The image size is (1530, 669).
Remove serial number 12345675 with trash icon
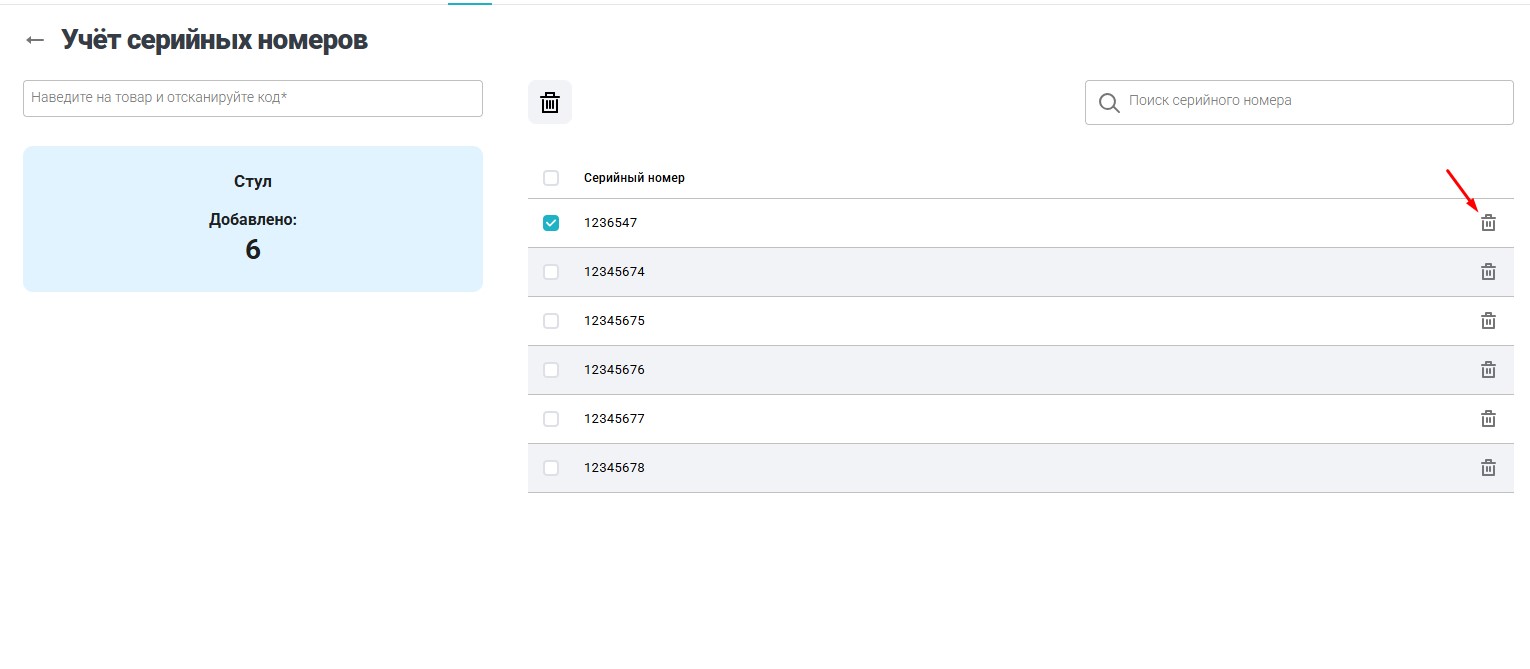(1488, 321)
